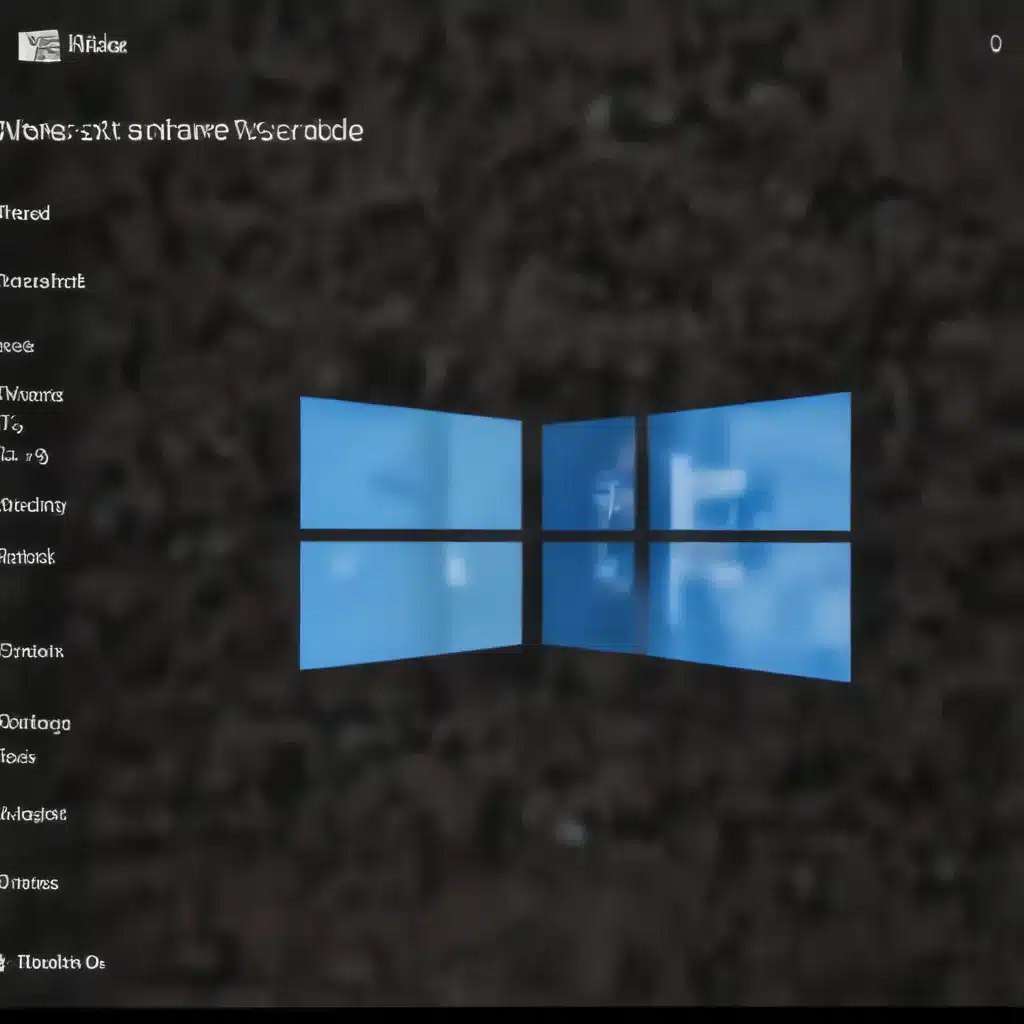Screen dimensions: 1024x1024
Task: Select the short sidebar entry "reeg"
Action: coord(17,346)
